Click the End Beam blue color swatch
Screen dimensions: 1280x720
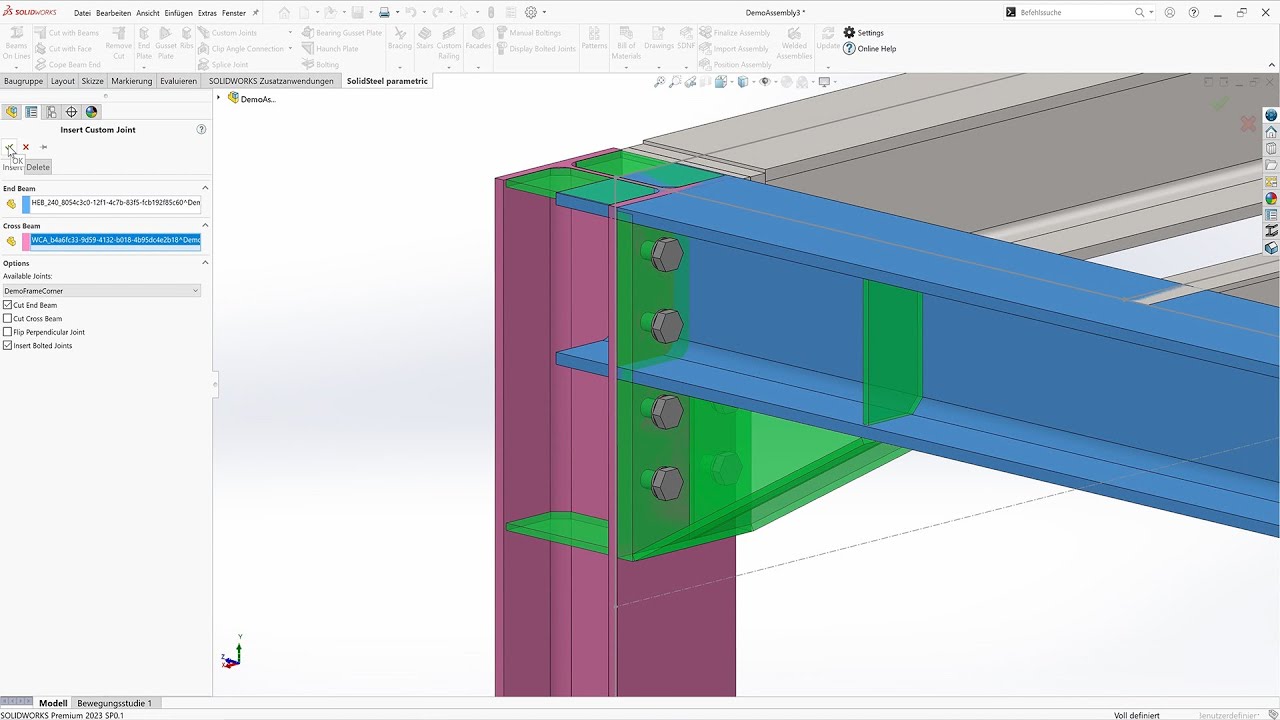point(26,203)
